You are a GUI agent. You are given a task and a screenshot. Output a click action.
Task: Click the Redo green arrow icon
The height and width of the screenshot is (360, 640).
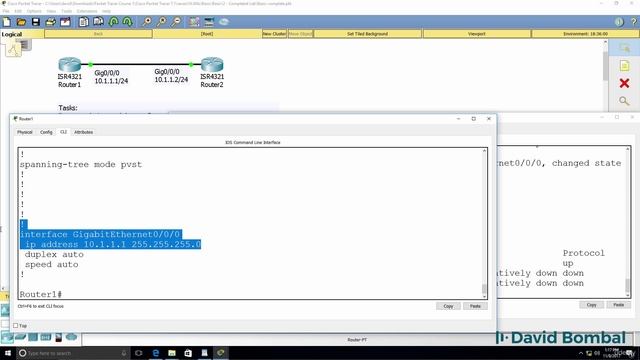128,22
